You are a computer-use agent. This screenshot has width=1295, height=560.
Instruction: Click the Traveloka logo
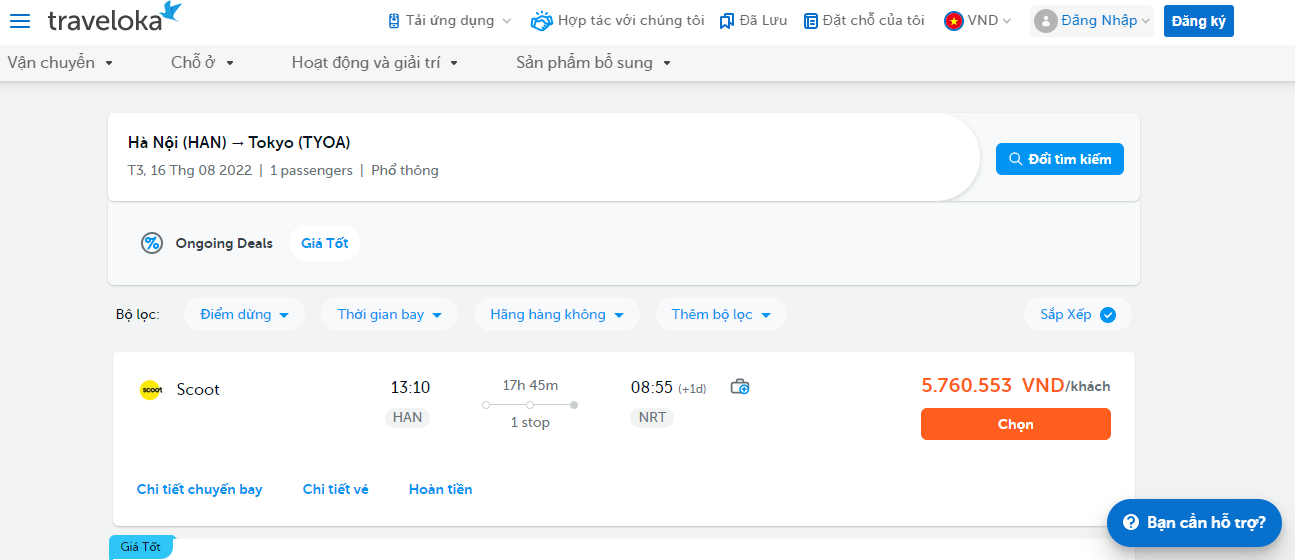pos(114,18)
